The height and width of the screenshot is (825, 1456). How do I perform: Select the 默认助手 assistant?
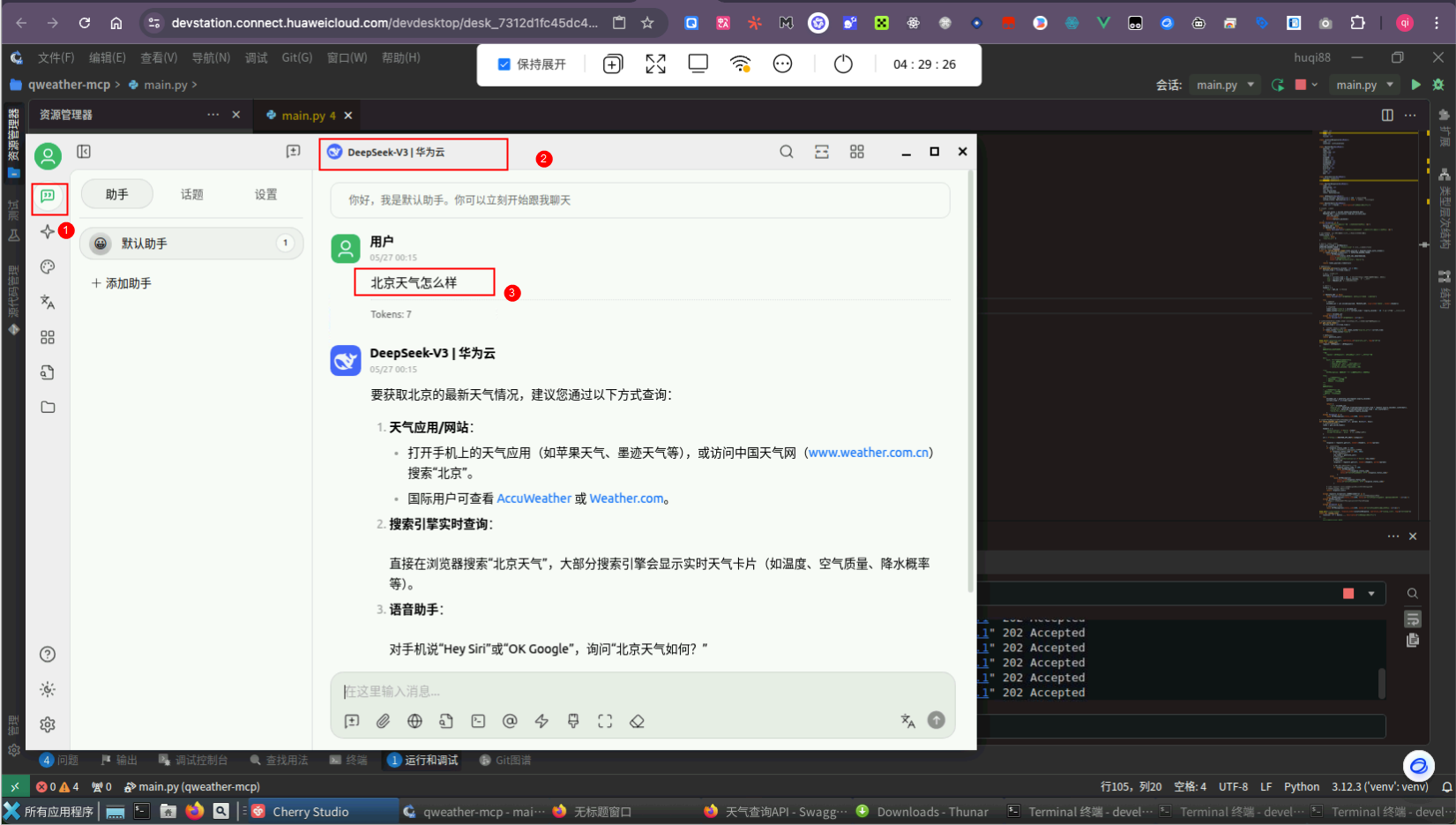pos(191,244)
